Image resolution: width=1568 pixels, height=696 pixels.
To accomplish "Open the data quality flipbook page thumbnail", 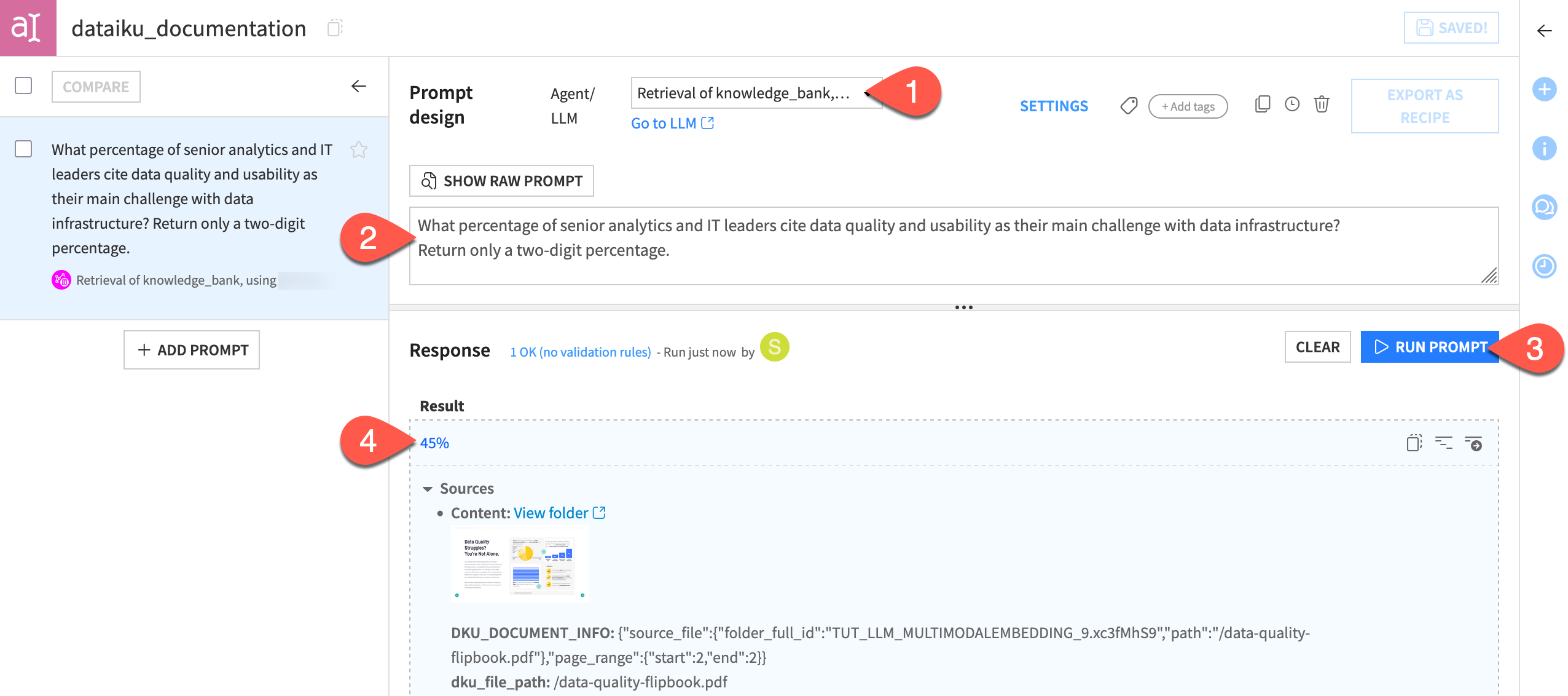I will 520,564.
